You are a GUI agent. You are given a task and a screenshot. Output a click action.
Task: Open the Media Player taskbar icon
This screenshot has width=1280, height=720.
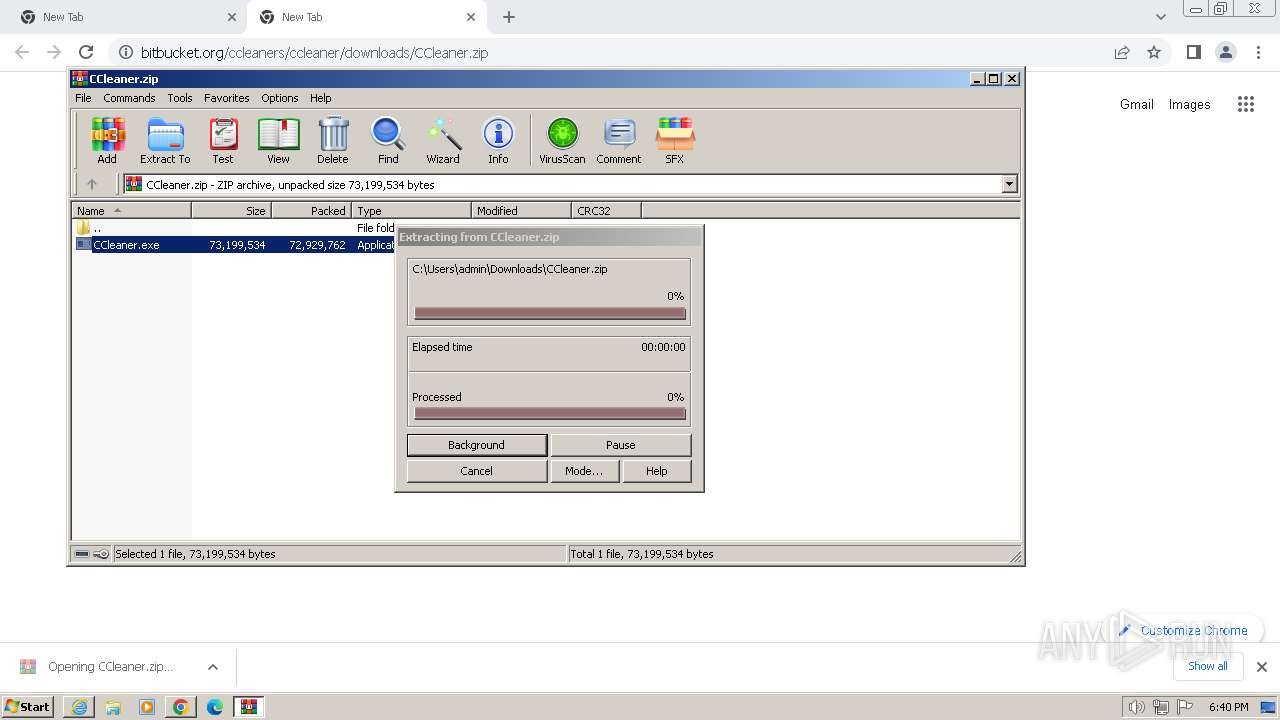(x=147, y=707)
